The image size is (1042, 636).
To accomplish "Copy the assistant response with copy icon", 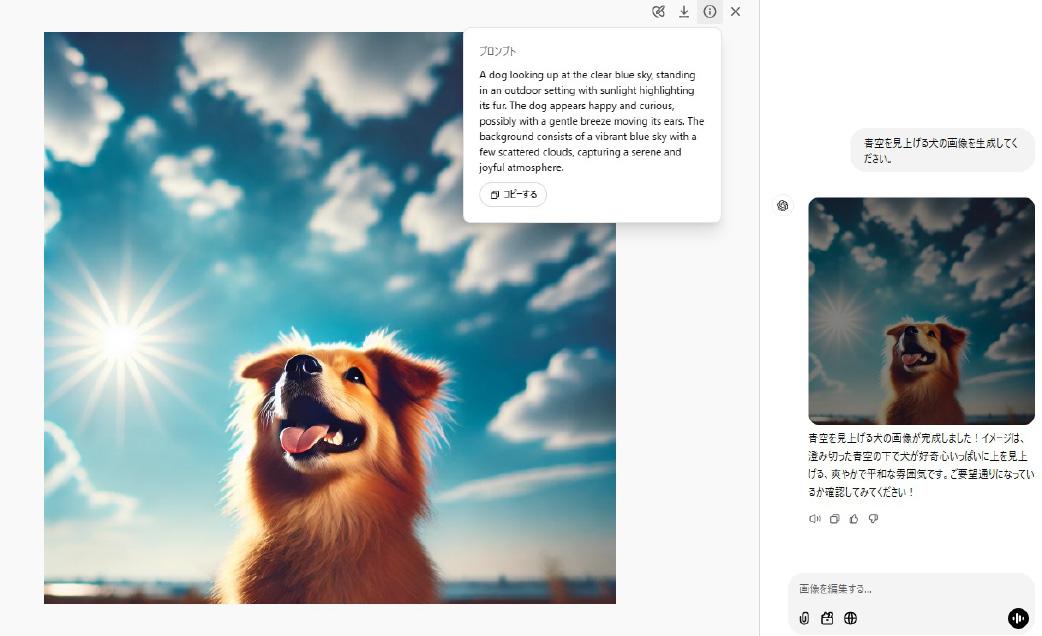I will [835, 518].
